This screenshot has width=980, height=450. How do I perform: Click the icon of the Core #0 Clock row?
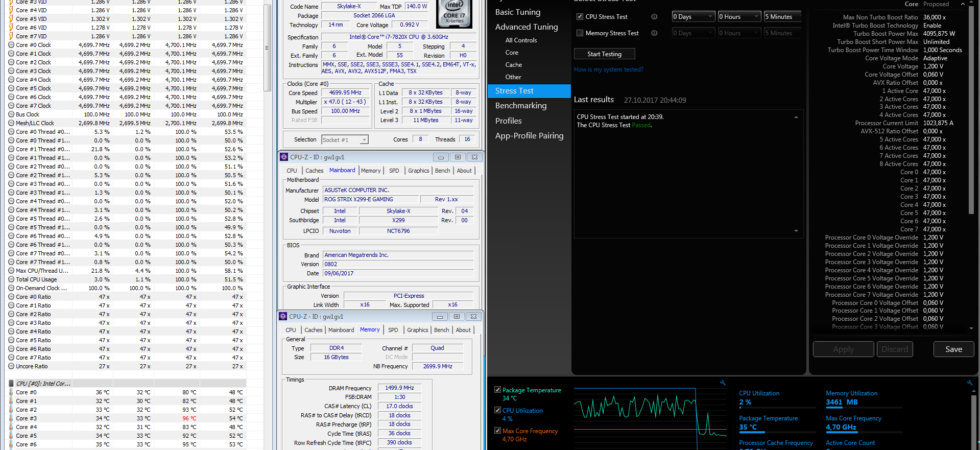pyautogui.click(x=11, y=45)
